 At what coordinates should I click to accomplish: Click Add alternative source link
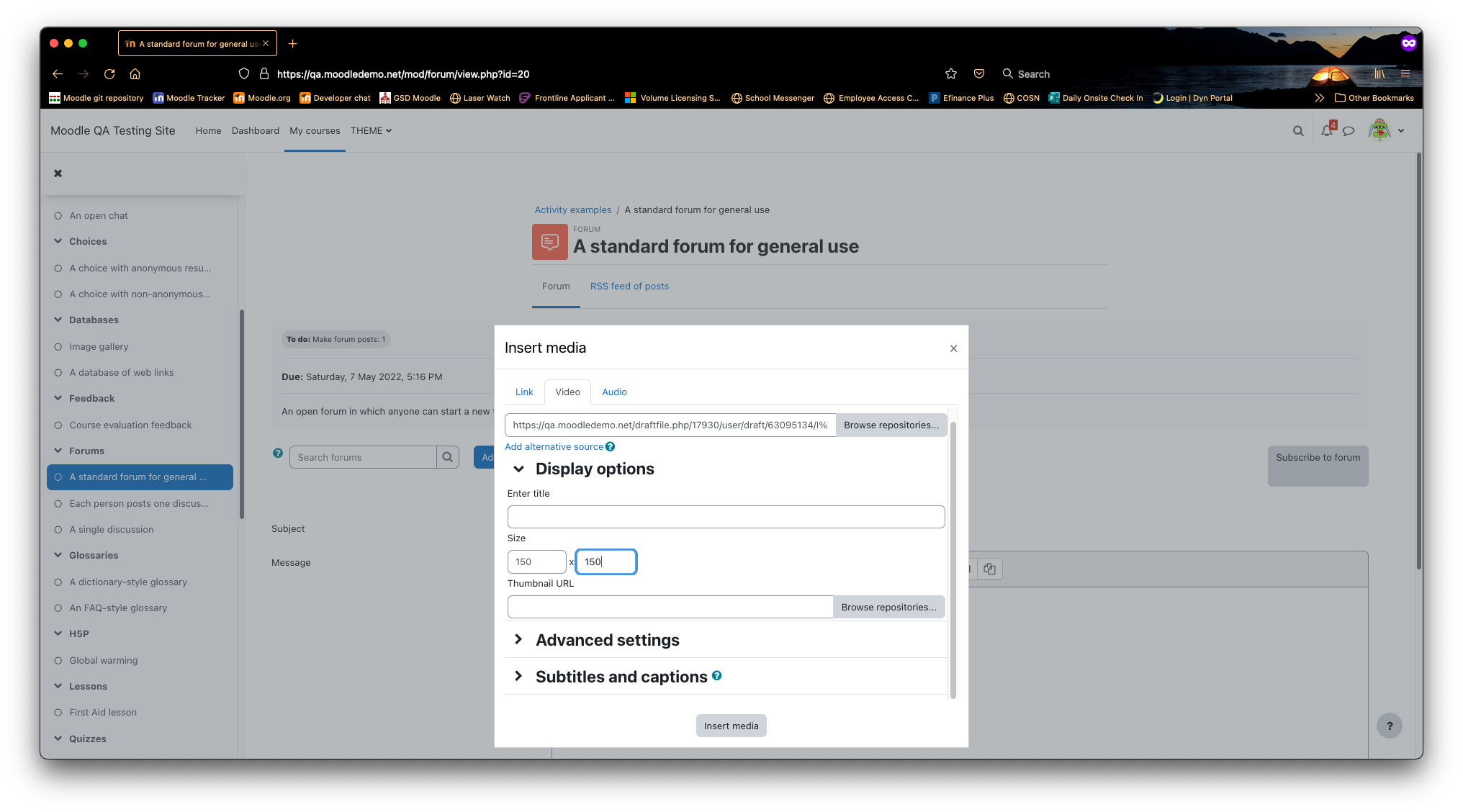[x=554, y=447]
